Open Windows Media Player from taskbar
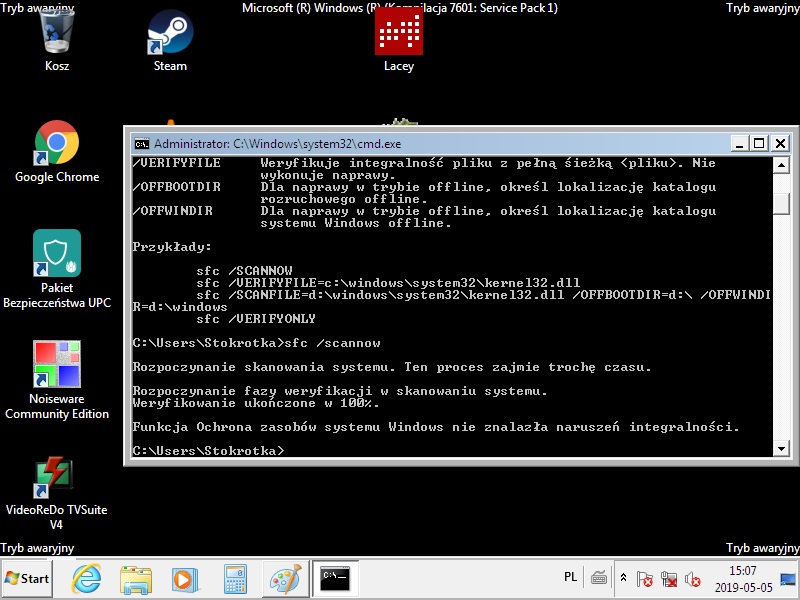The height and width of the screenshot is (600, 800). 184,578
